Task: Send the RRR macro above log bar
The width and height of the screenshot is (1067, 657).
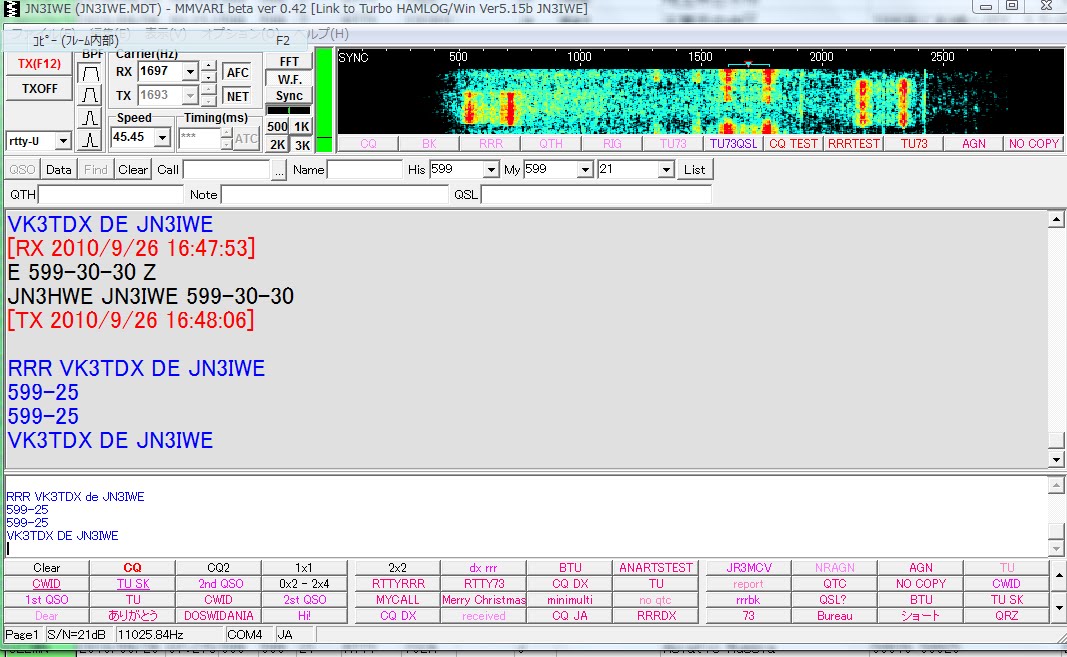Action: point(491,144)
